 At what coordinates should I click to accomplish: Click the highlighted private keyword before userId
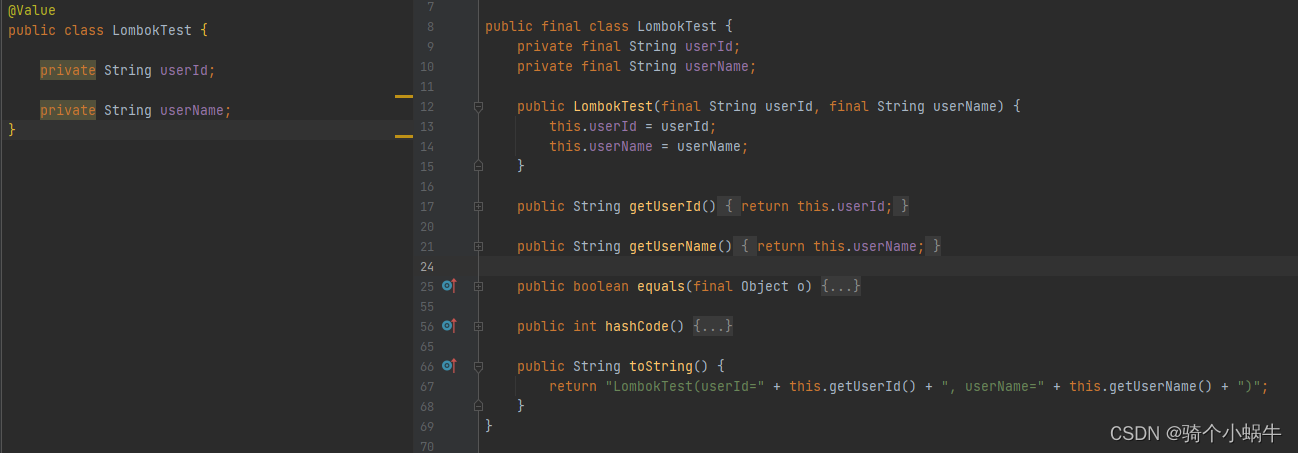click(68, 70)
